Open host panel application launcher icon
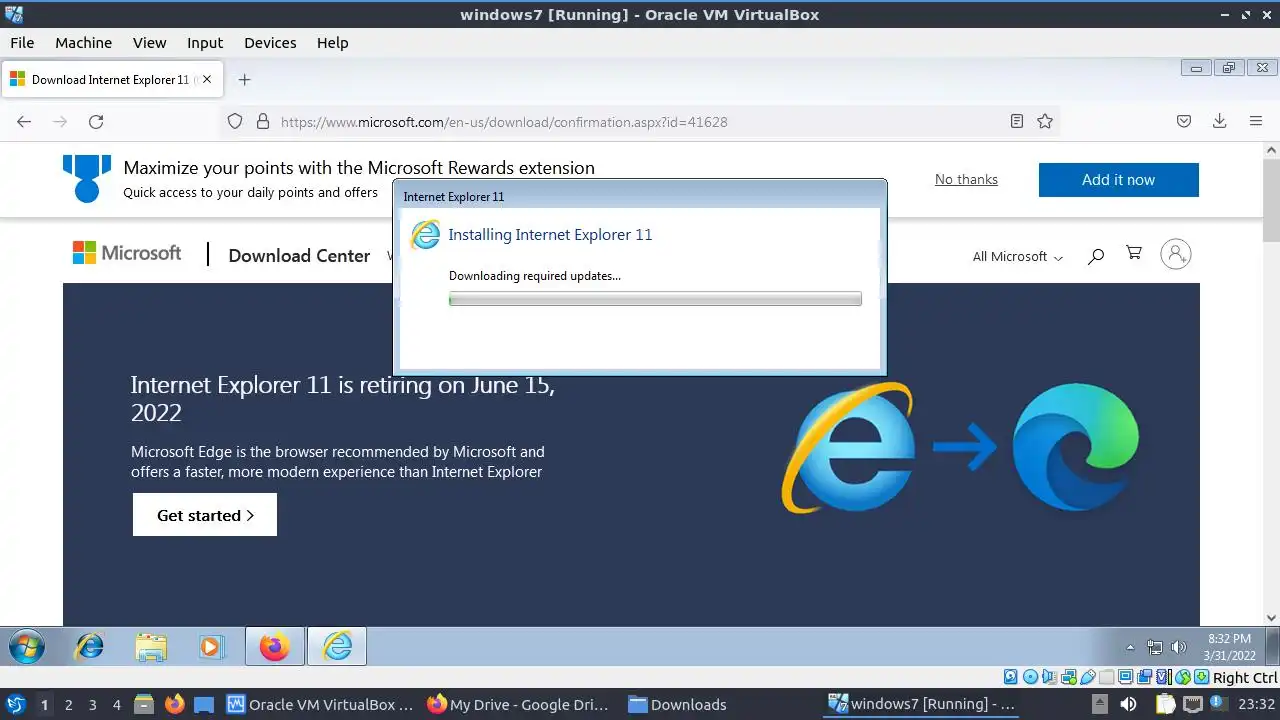Screen dimensions: 1280x720 pos(15,705)
